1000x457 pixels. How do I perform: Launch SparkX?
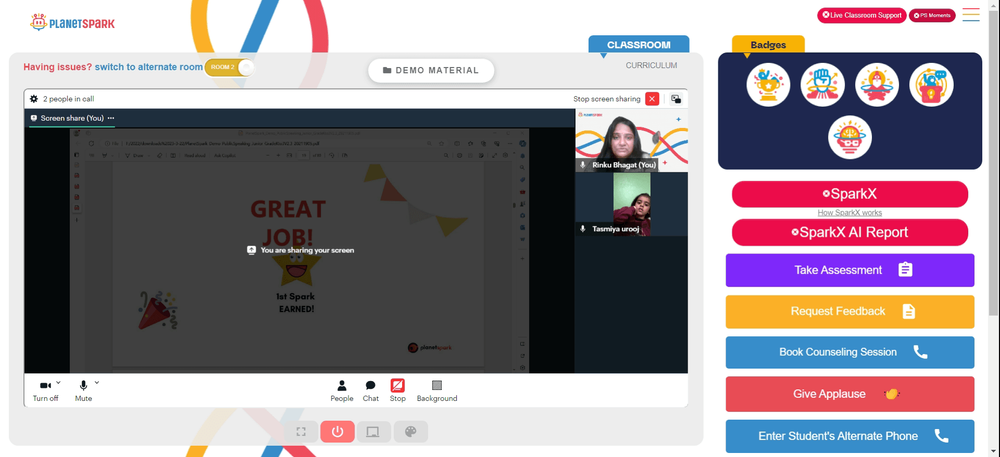click(x=849, y=194)
